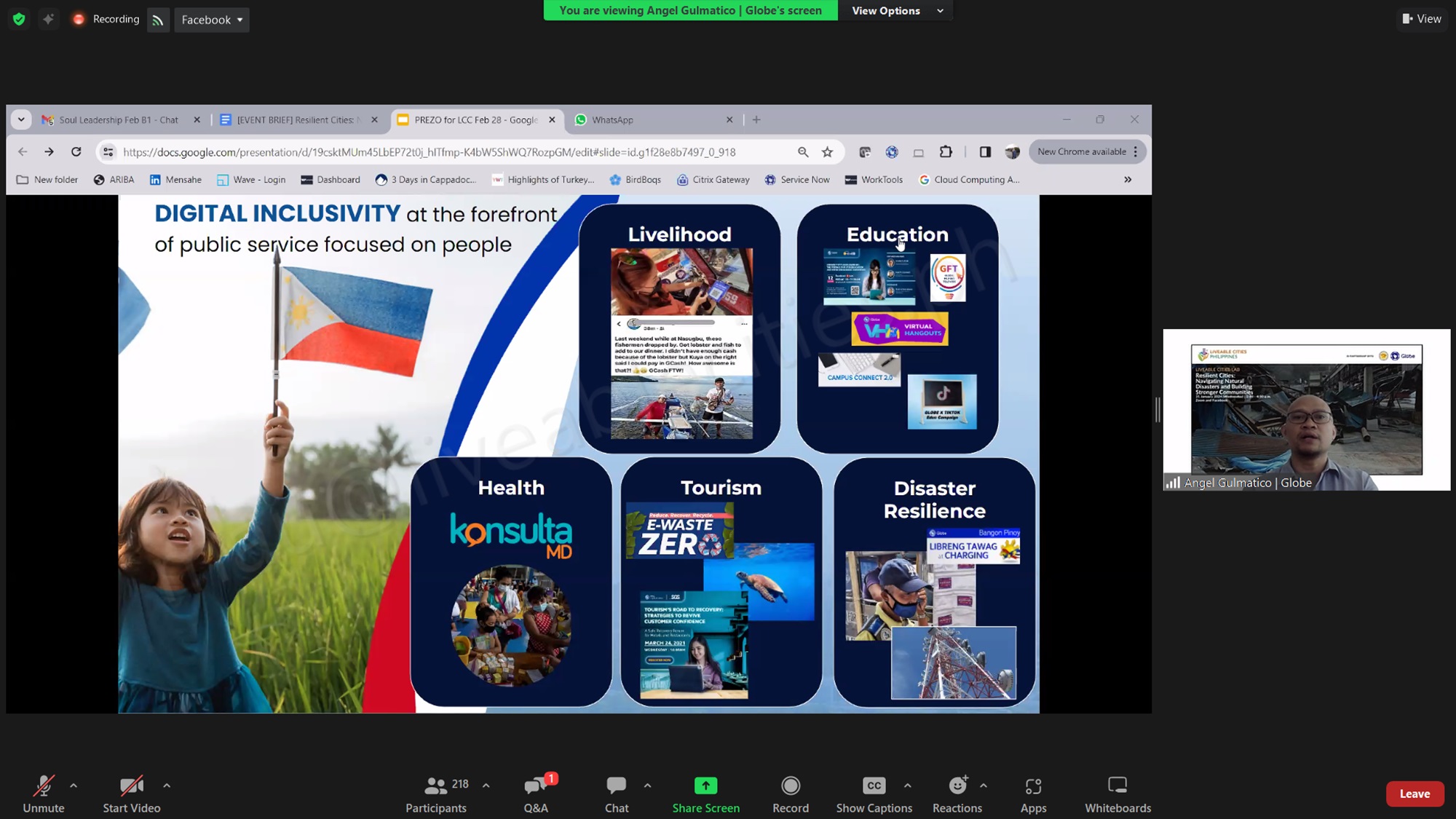Open the Chat panel
Viewport: 1456px width, 819px height.
(617, 794)
